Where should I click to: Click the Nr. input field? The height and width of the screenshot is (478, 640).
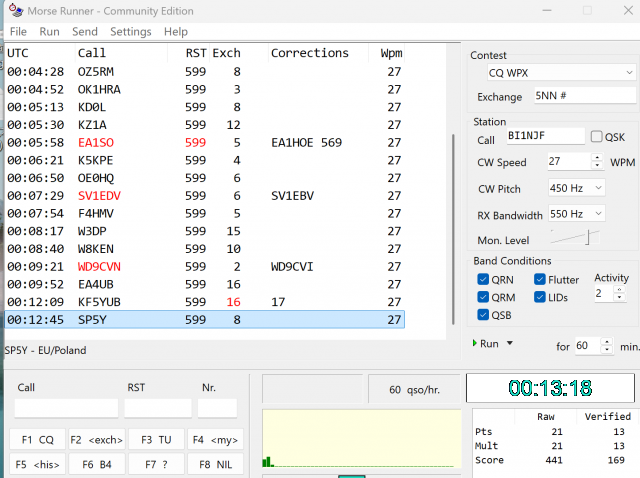click(x=217, y=408)
